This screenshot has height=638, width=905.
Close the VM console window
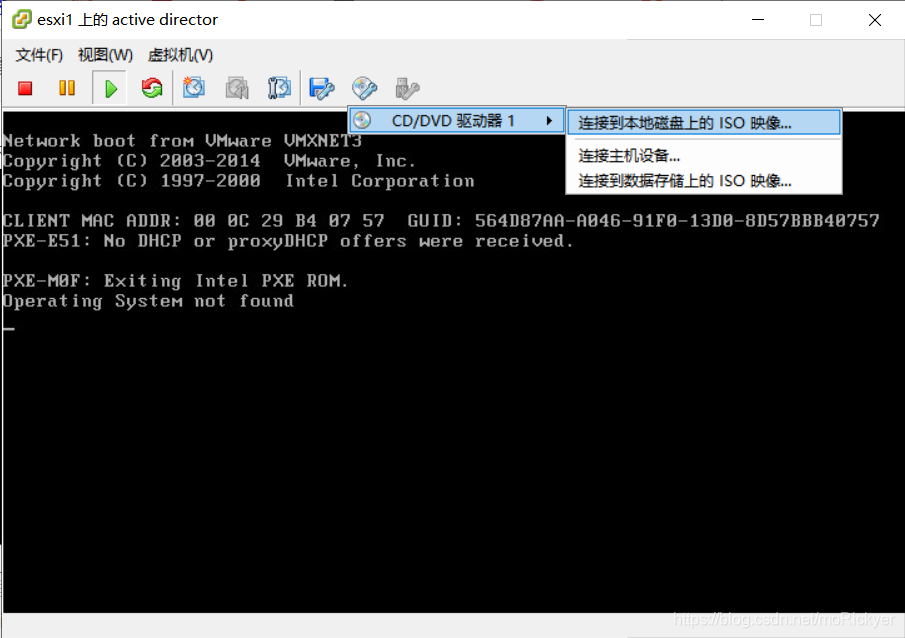pyautogui.click(x=874, y=20)
